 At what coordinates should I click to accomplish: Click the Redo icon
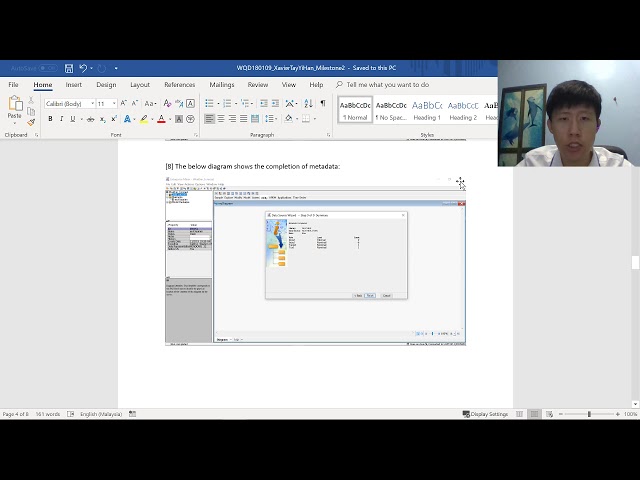[x=102, y=68]
